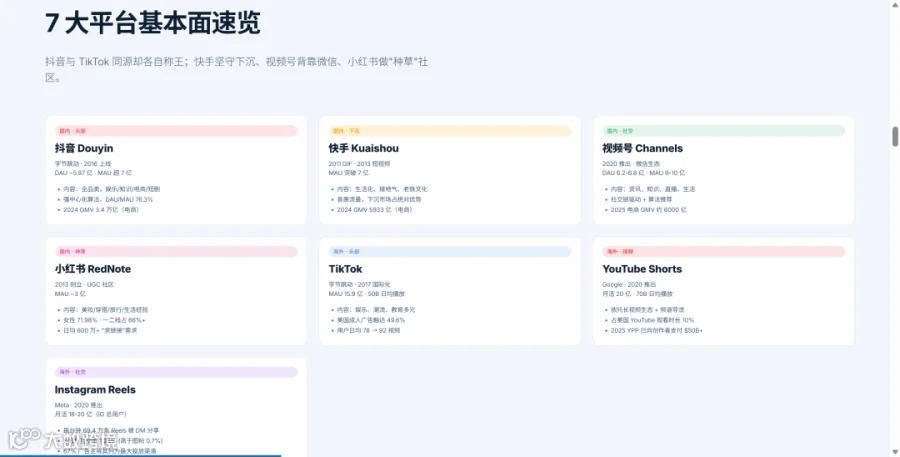Click the '小红书 RedNote' card title
This screenshot has width=900, height=457.
point(92,269)
